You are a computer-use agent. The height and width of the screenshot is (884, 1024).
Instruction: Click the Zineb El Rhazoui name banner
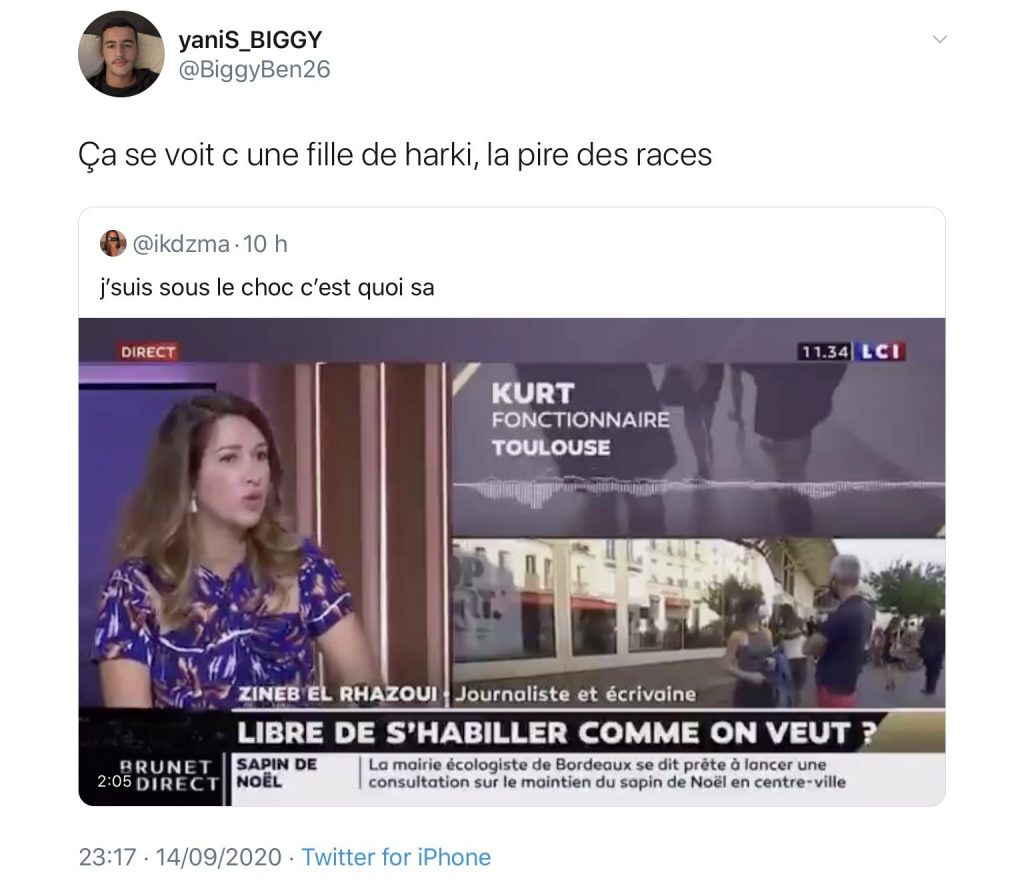(337, 693)
